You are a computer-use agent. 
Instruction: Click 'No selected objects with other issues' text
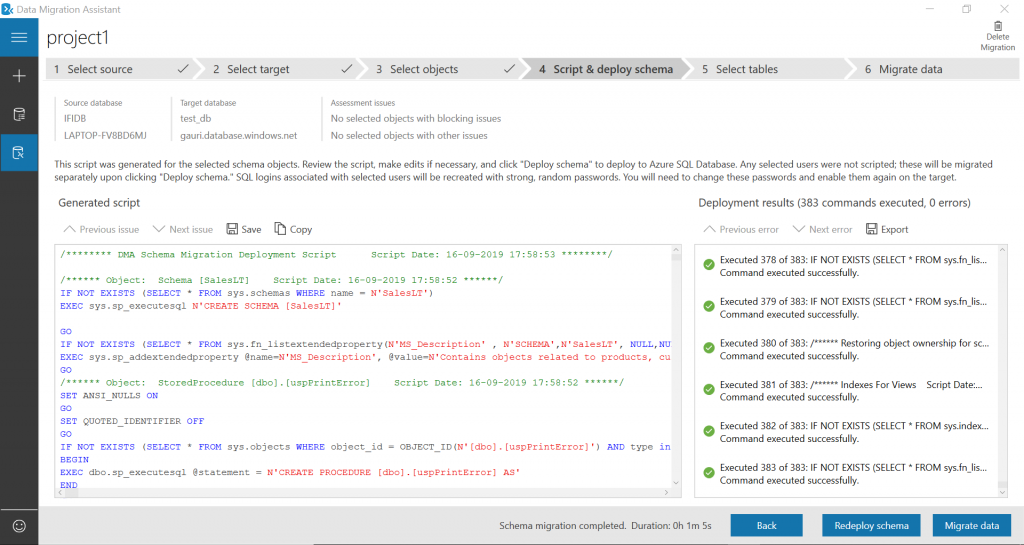(409, 135)
